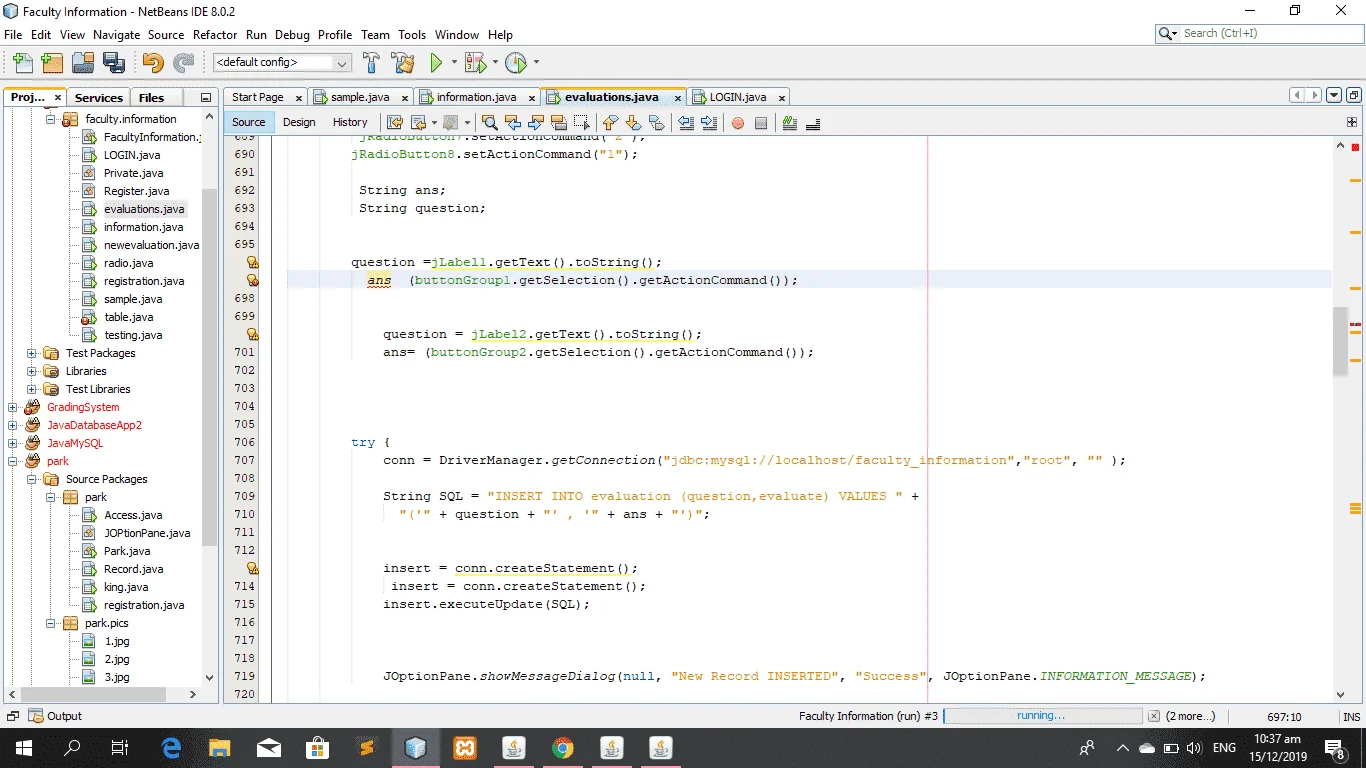The width and height of the screenshot is (1366, 768).
Task: Toggle Rectangular Selection icon
Action: coord(581,123)
